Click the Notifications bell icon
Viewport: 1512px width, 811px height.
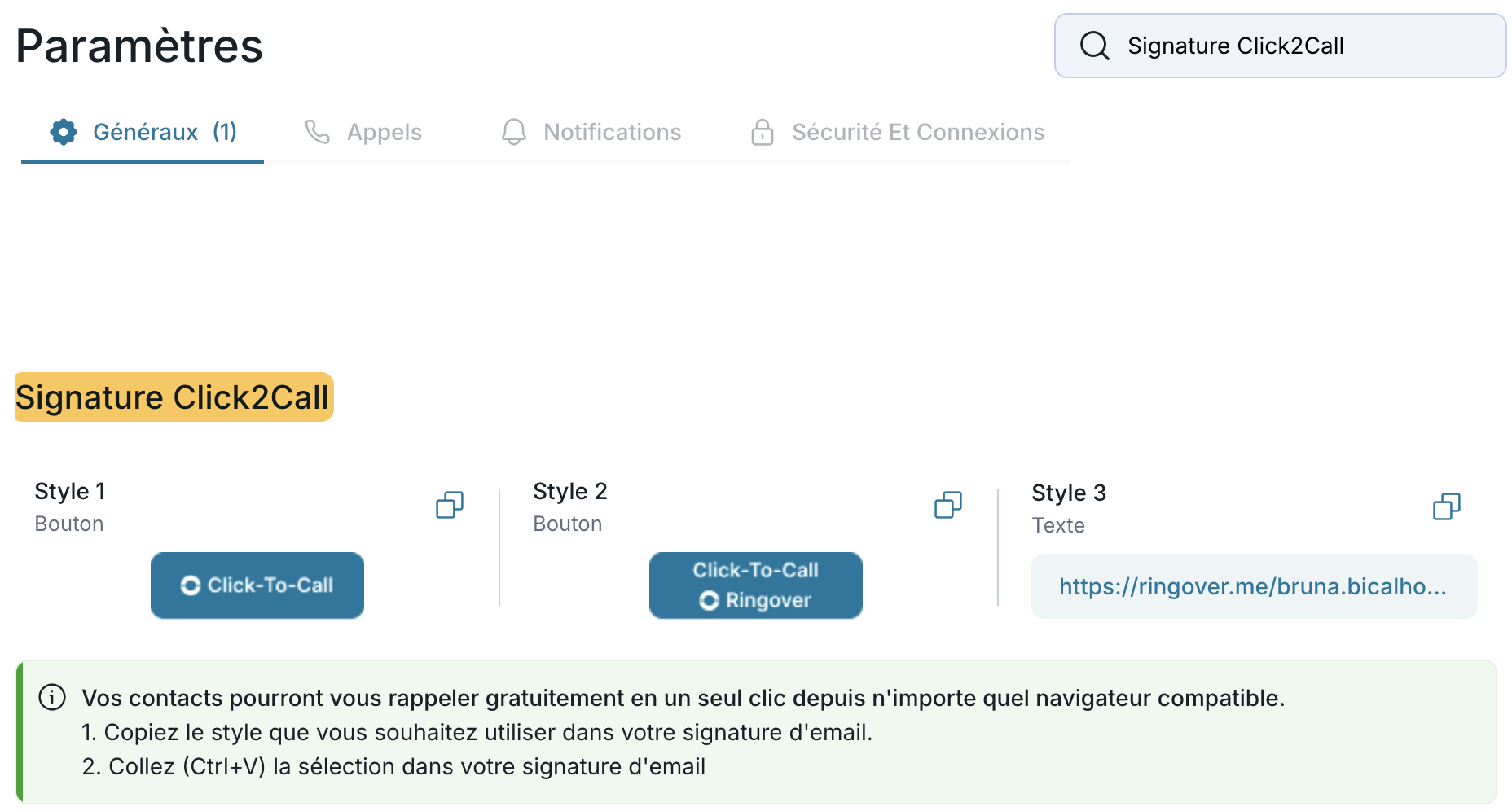[x=513, y=132]
